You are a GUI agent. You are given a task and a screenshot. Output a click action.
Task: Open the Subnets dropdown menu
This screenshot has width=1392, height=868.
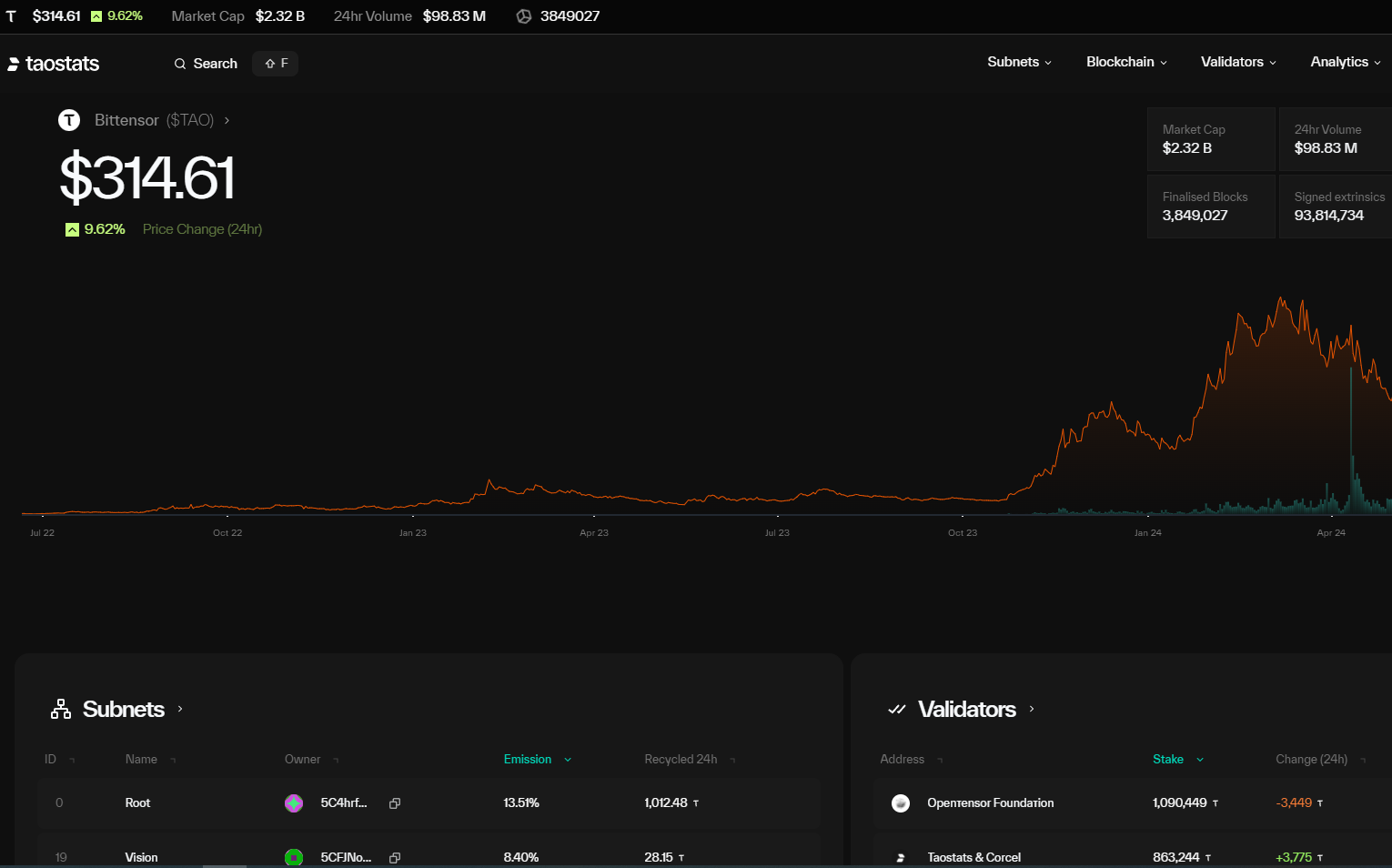[x=1019, y=62]
